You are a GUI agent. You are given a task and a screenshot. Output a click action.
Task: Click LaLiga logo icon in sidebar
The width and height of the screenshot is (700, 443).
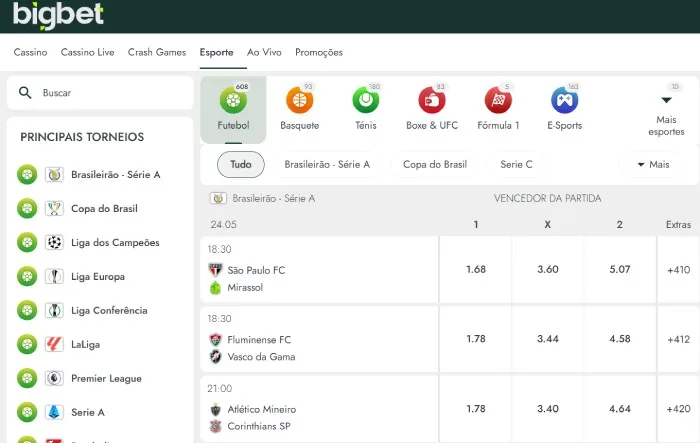(54, 344)
